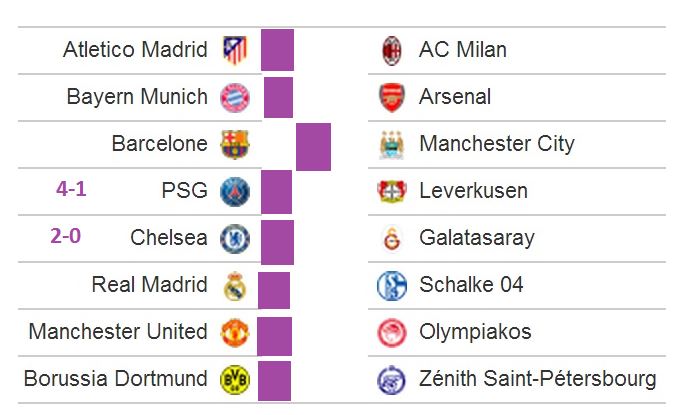Viewport: 691px width, 415px height.
Task: Open the Chelsea club badge
Action: pos(235,239)
